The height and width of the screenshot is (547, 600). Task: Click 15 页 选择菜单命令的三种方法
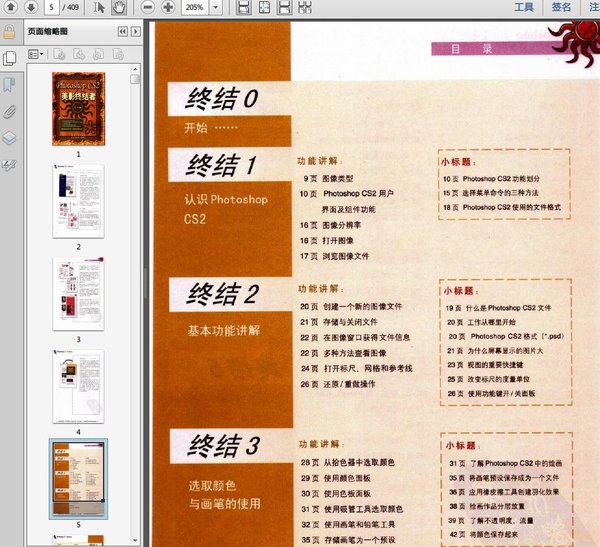coord(491,193)
